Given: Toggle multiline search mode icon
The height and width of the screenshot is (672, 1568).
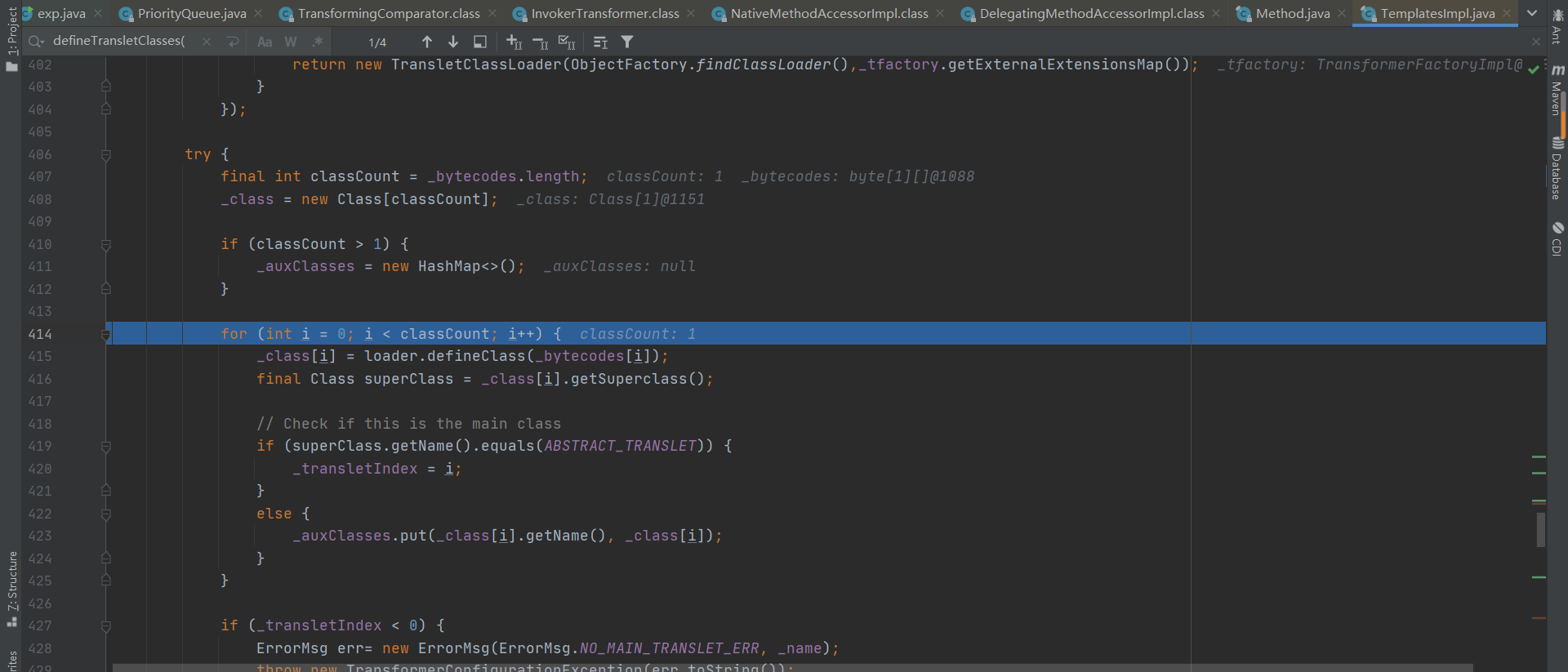Looking at the screenshot, I should pyautogui.click(x=600, y=42).
